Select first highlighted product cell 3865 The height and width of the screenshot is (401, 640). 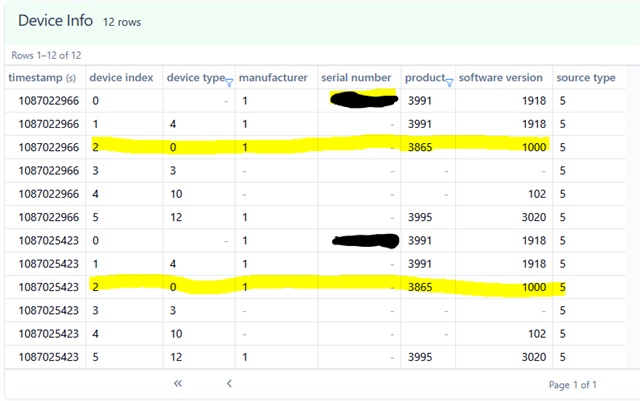[420, 147]
